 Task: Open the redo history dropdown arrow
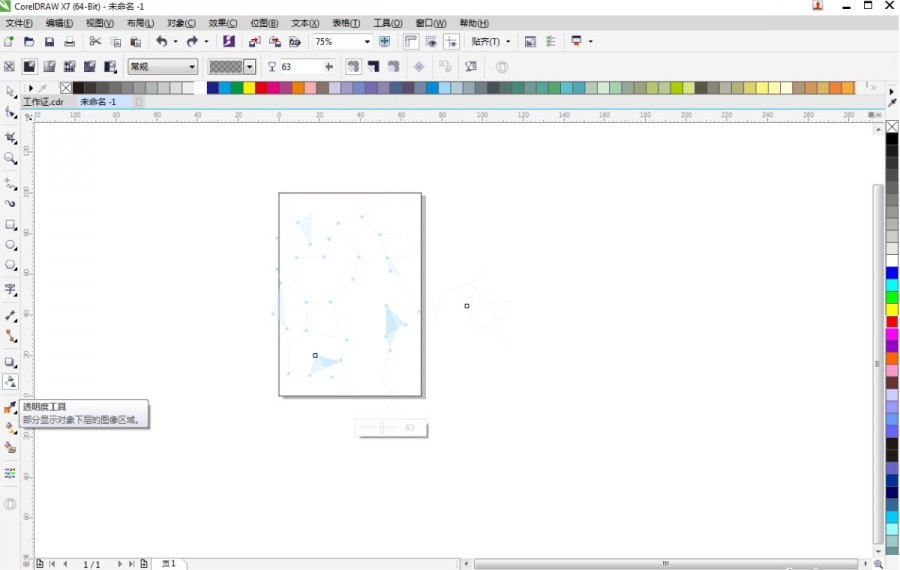pyautogui.click(x=207, y=41)
